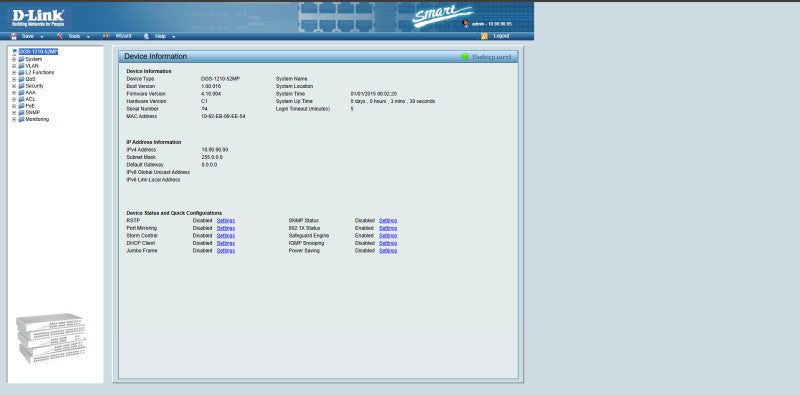Image resolution: width=800 pixels, height=395 pixels.
Task: Click the D-Link logo
Action: 38,18
